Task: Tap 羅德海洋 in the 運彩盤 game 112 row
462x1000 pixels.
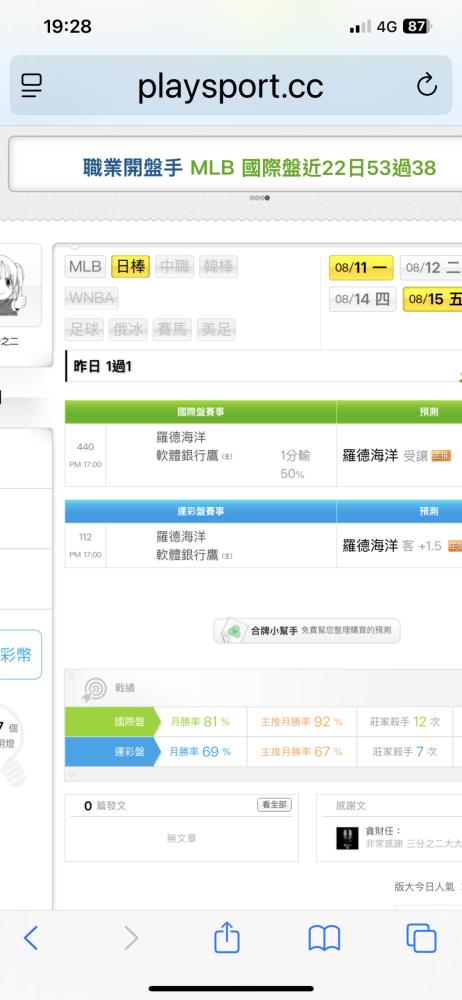Action: point(181,537)
